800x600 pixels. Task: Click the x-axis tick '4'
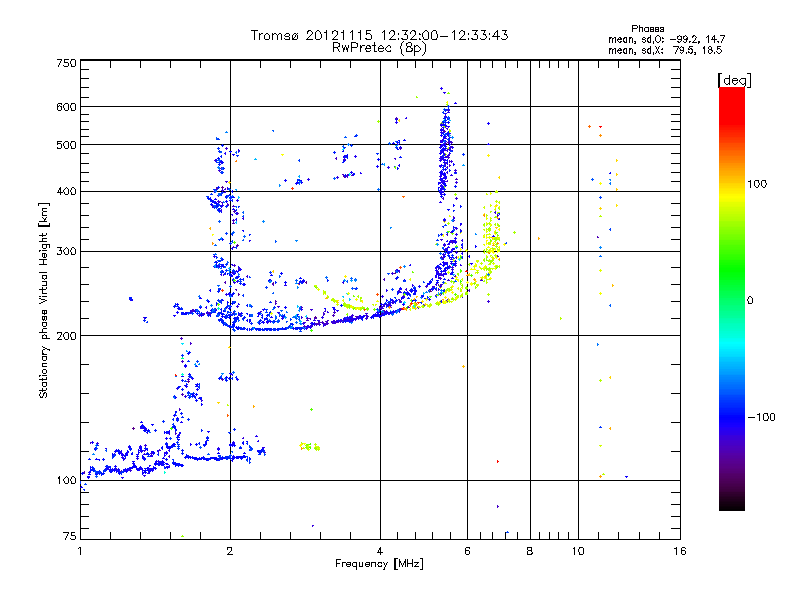pos(380,551)
